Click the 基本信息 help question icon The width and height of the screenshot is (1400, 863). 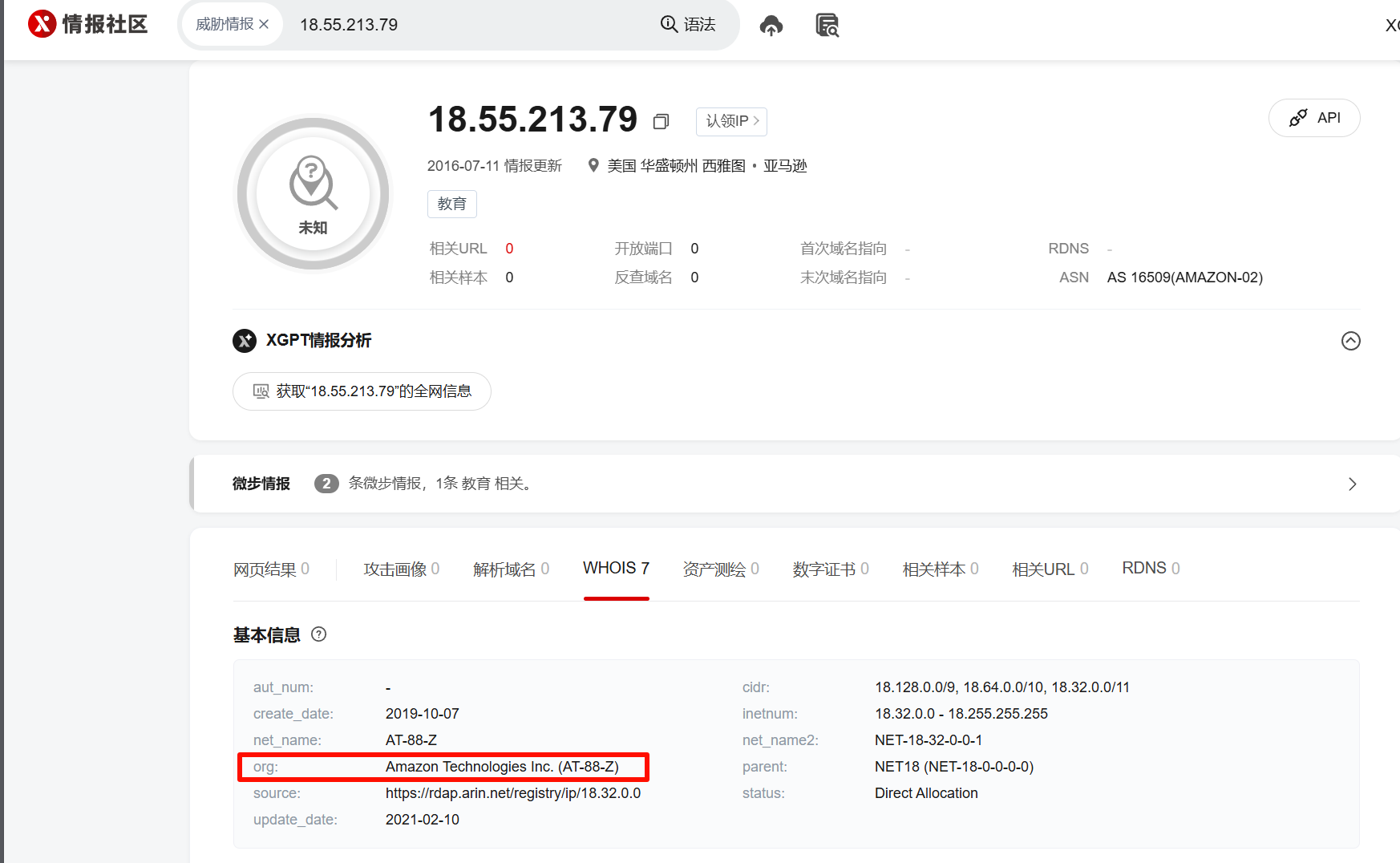click(318, 634)
